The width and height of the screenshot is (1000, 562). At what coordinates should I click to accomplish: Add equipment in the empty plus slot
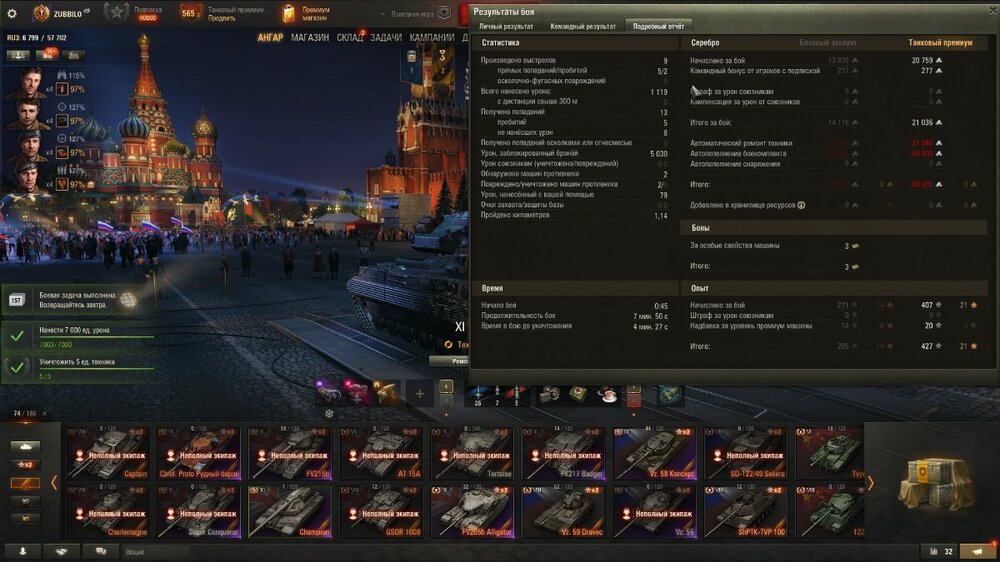tap(420, 394)
